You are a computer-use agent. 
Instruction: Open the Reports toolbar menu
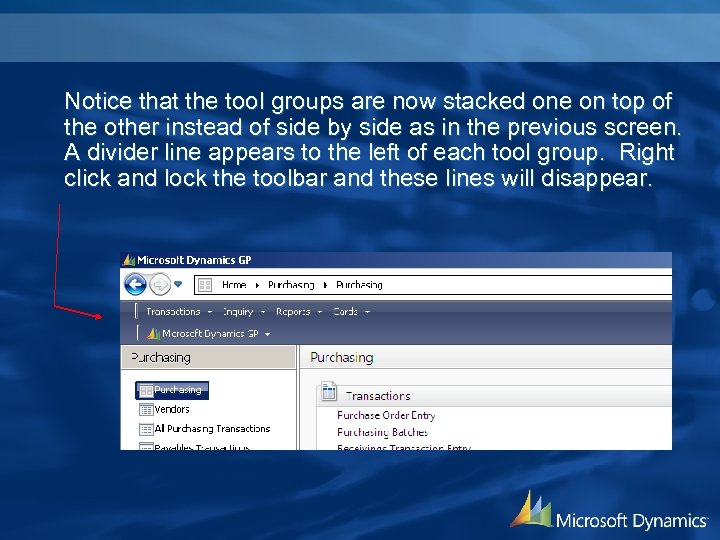(x=299, y=312)
